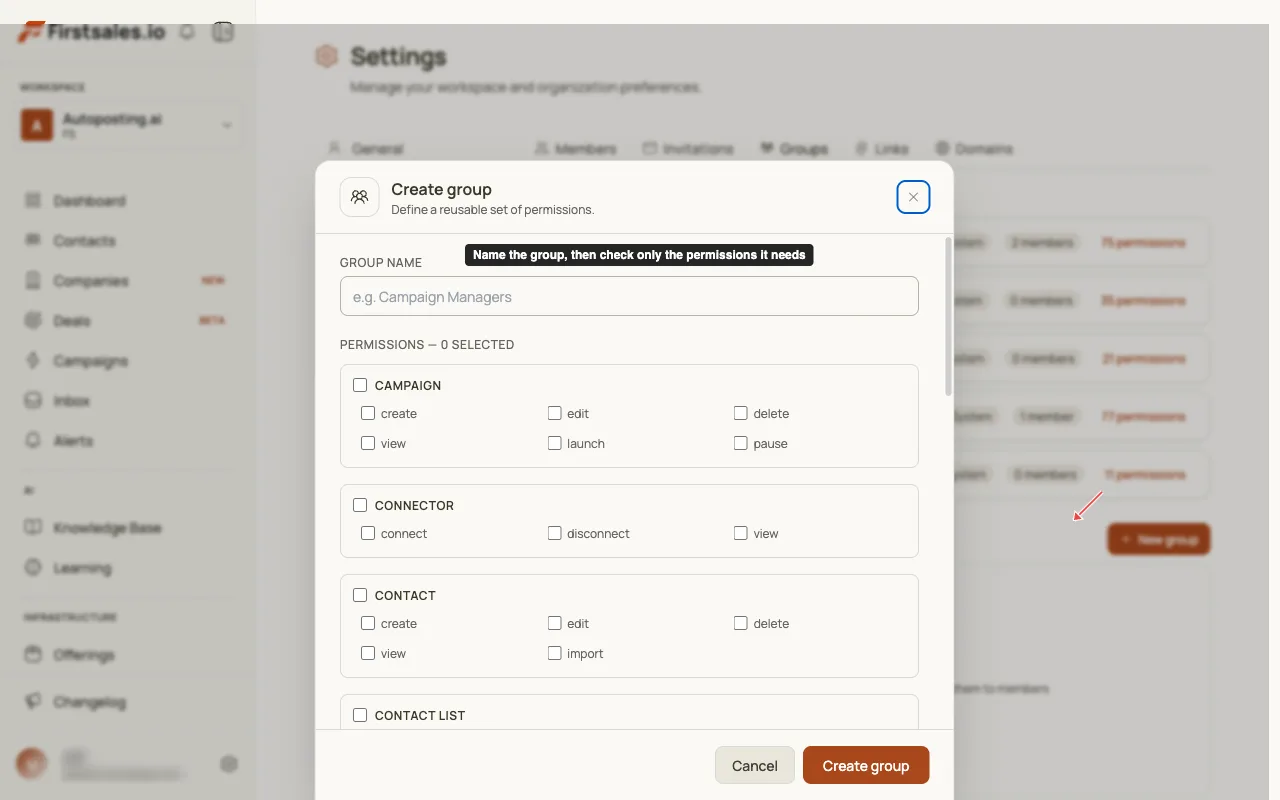
Task: Switch to the General settings tab
Action: [366, 149]
